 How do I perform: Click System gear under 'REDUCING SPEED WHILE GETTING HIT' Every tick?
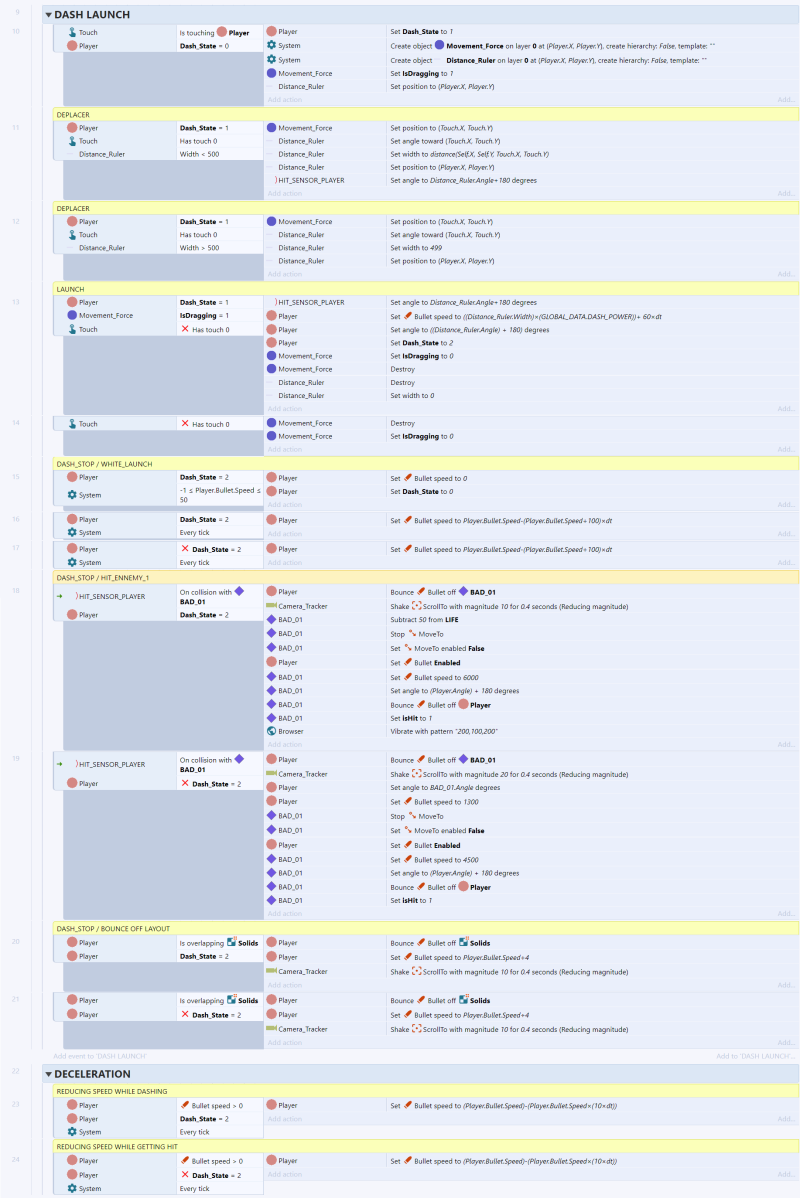point(72,1188)
